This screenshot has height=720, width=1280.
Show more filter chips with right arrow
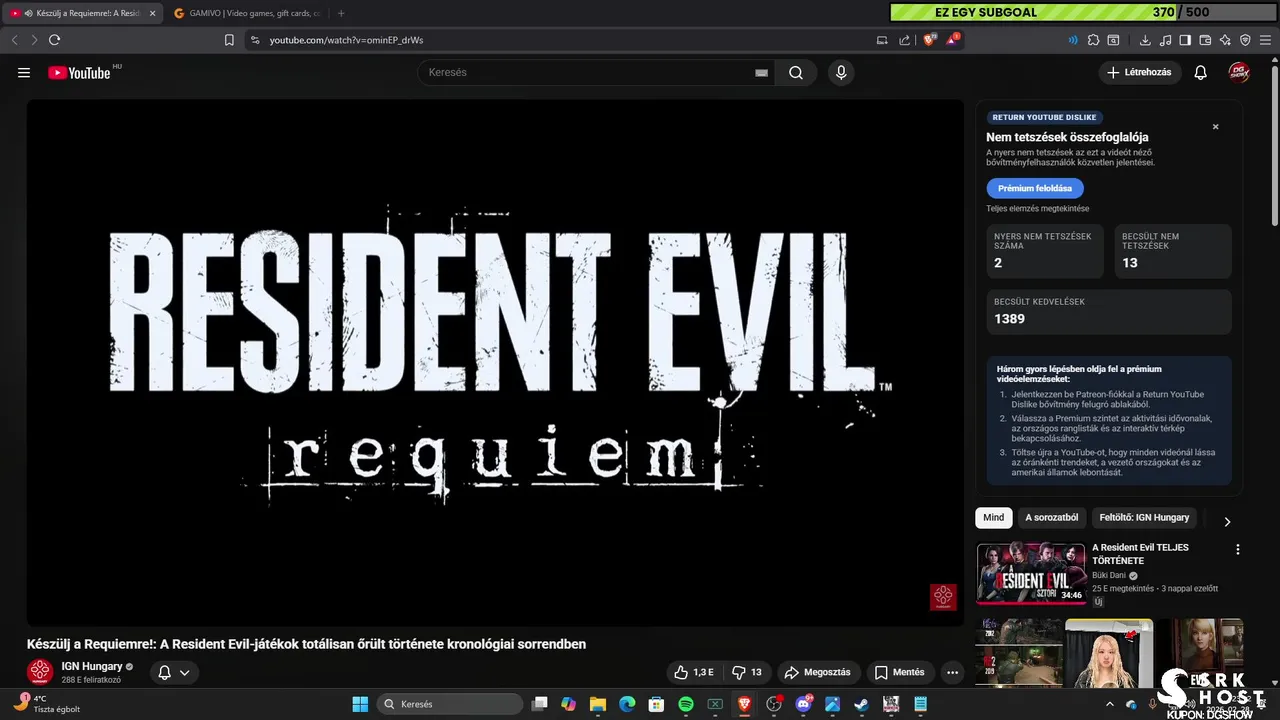[x=1227, y=521]
